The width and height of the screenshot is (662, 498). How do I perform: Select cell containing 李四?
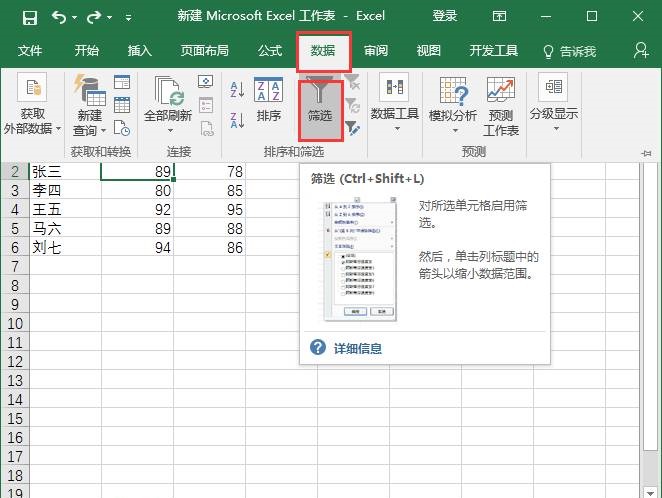[x=65, y=190]
